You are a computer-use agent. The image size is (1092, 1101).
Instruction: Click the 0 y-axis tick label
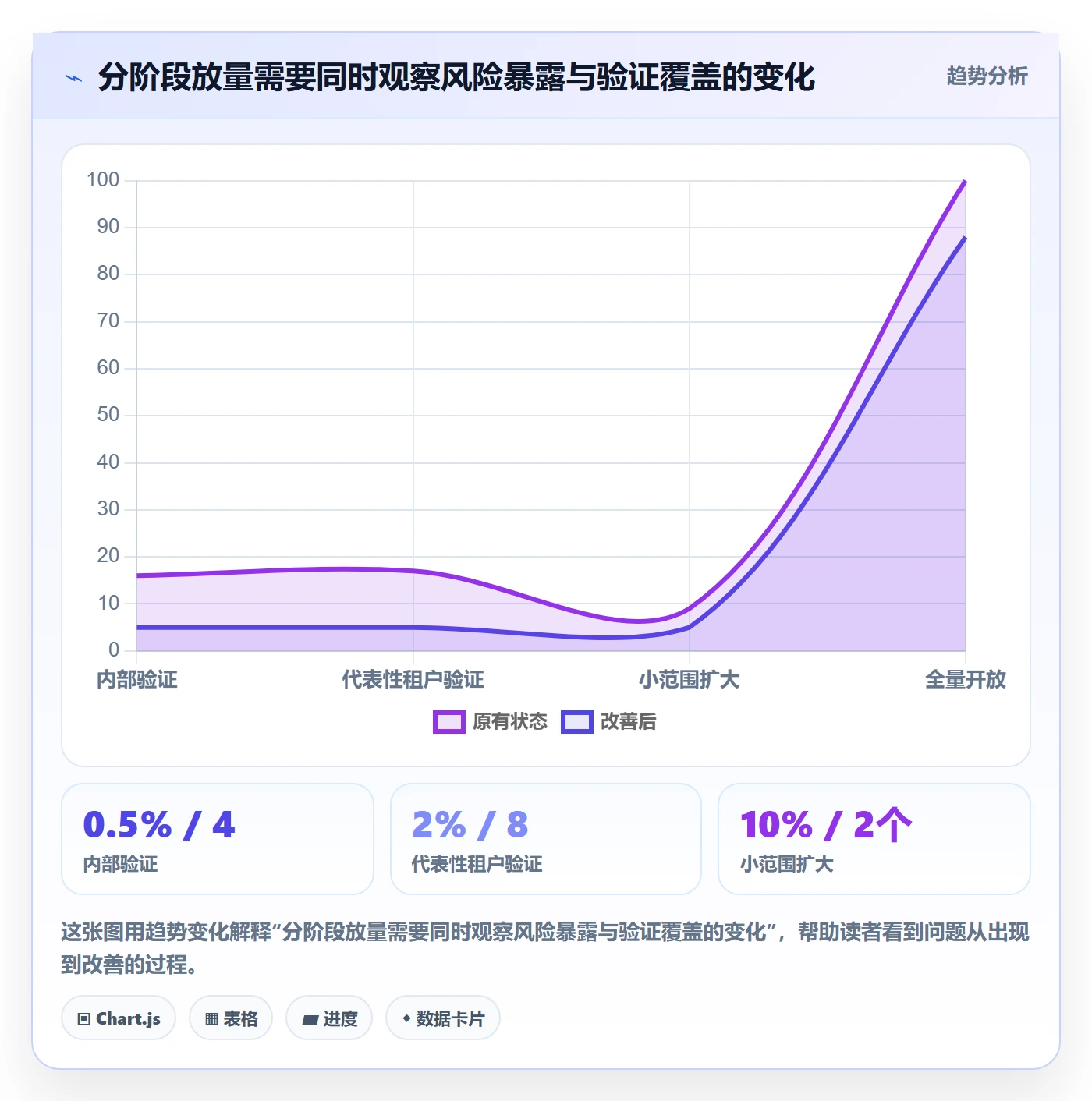(114, 650)
